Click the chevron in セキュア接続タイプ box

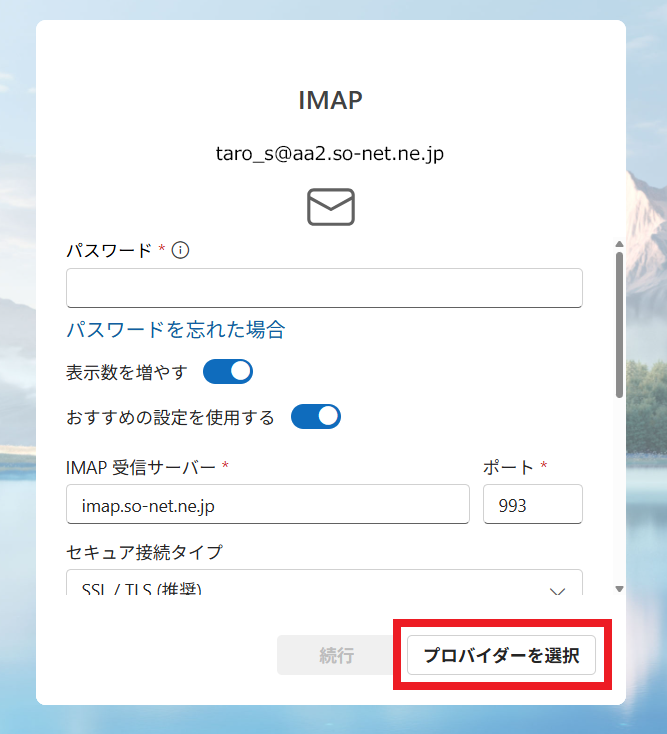[x=558, y=590]
